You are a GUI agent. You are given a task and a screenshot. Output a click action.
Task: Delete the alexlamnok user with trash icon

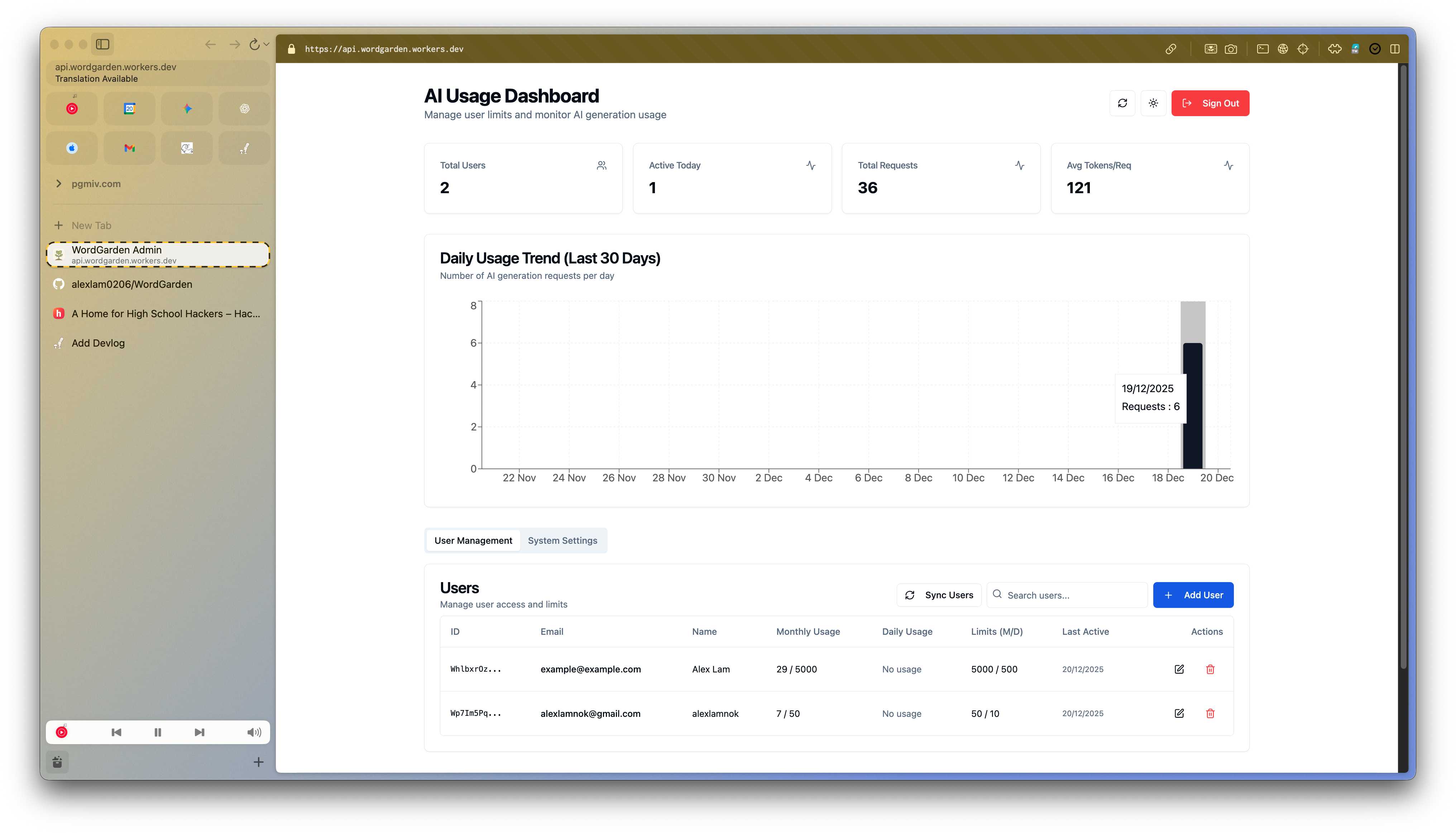pos(1210,713)
